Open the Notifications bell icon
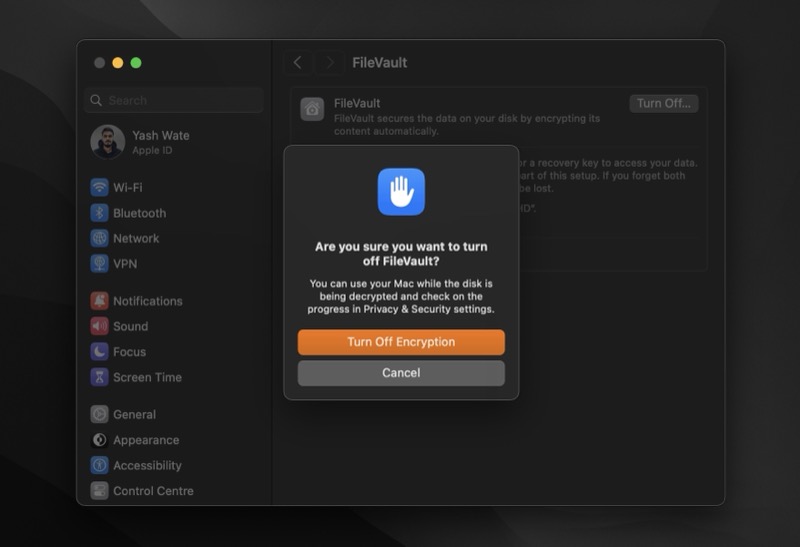The image size is (800, 547). tap(99, 301)
